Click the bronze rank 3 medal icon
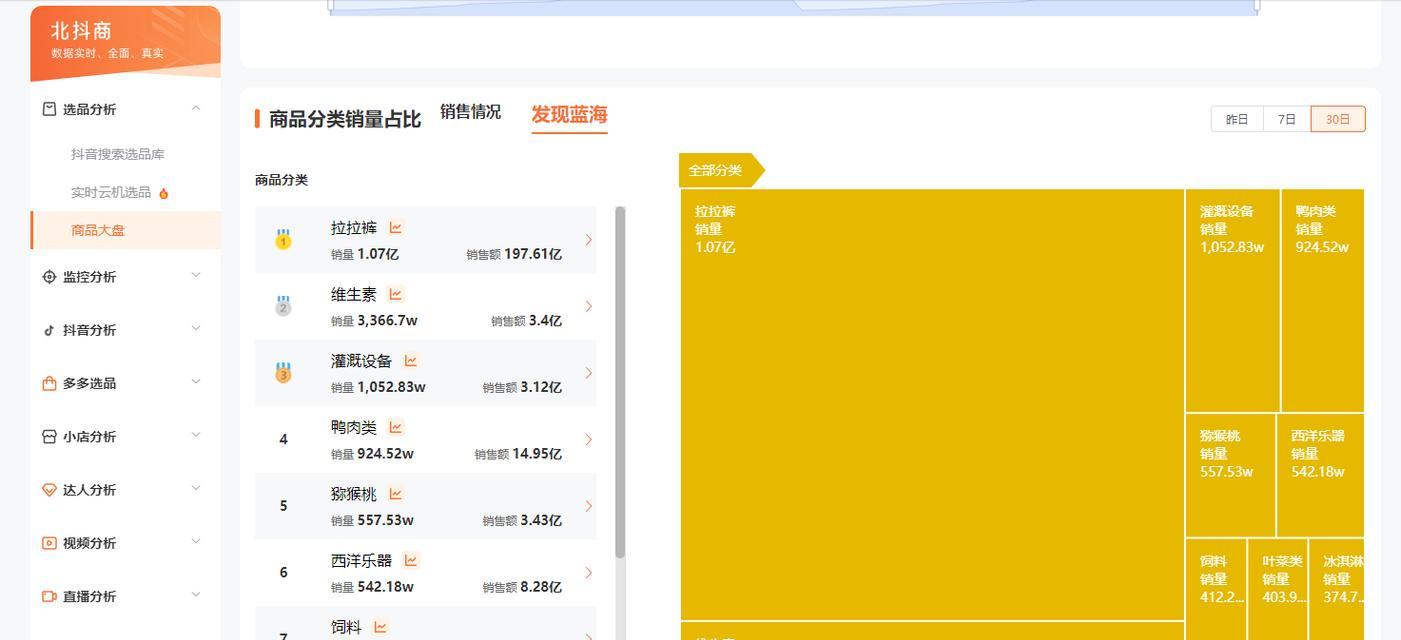 [283, 372]
